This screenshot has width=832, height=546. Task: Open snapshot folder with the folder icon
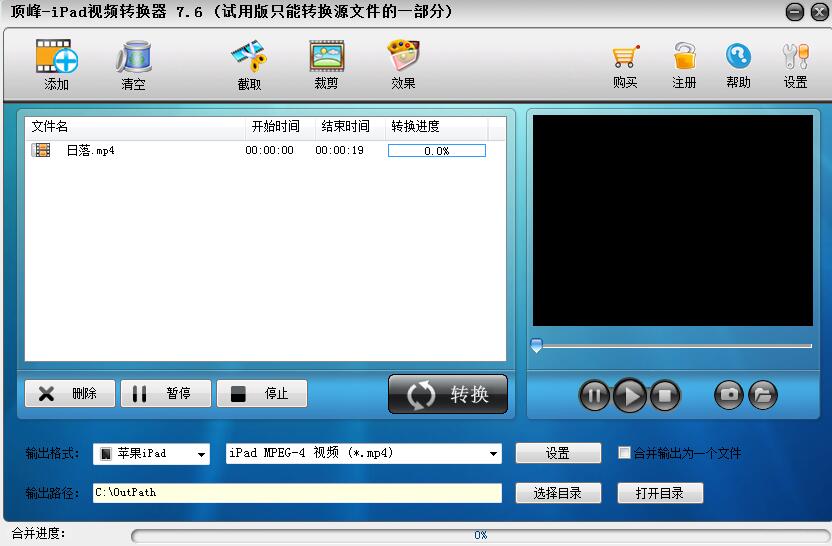point(763,395)
